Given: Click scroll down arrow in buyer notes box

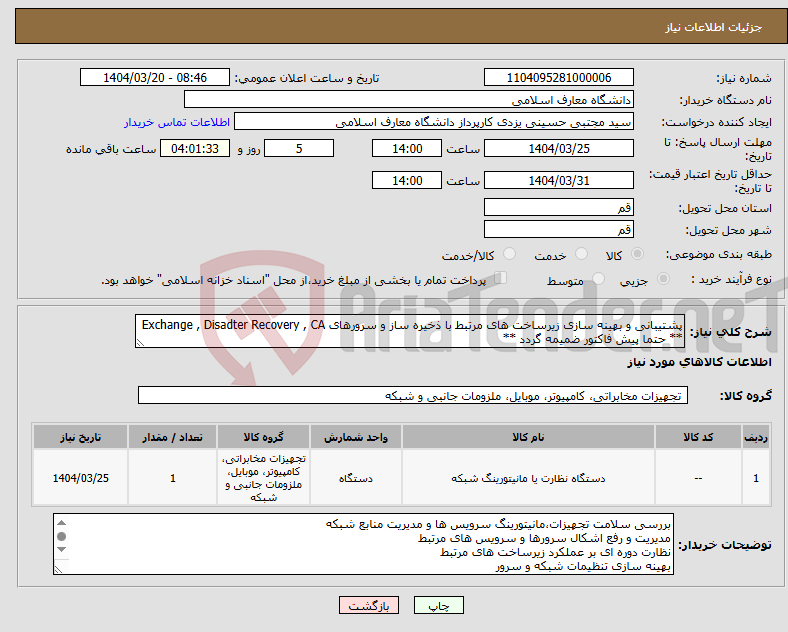Looking at the screenshot, I should [x=61, y=549].
